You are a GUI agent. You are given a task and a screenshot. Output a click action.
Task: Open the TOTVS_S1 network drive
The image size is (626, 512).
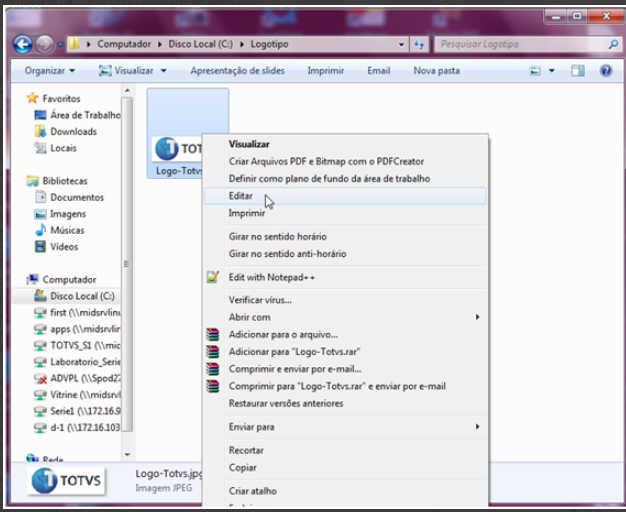click(x=77, y=345)
